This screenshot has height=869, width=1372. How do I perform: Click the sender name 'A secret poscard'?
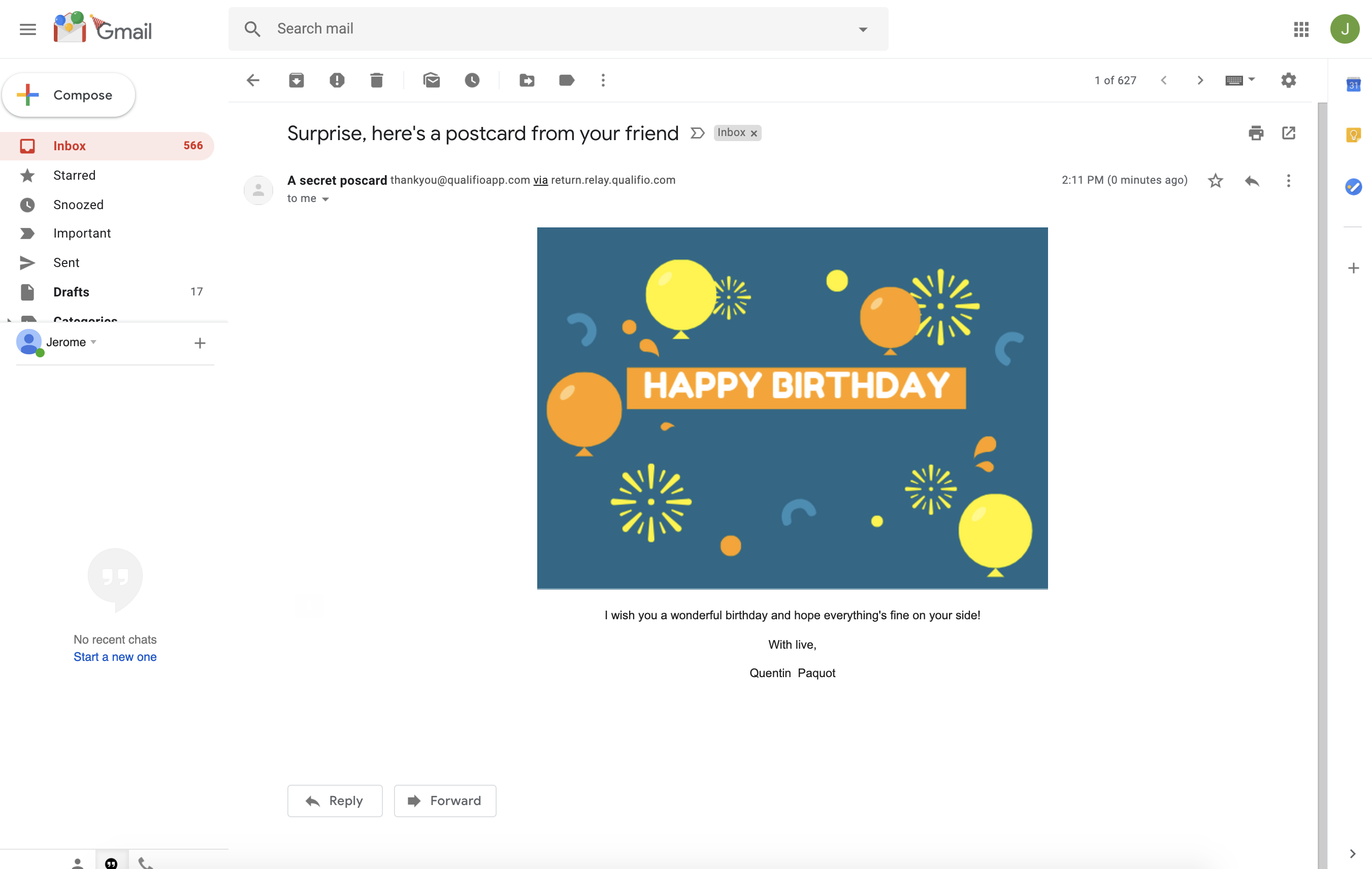click(x=337, y=181)
